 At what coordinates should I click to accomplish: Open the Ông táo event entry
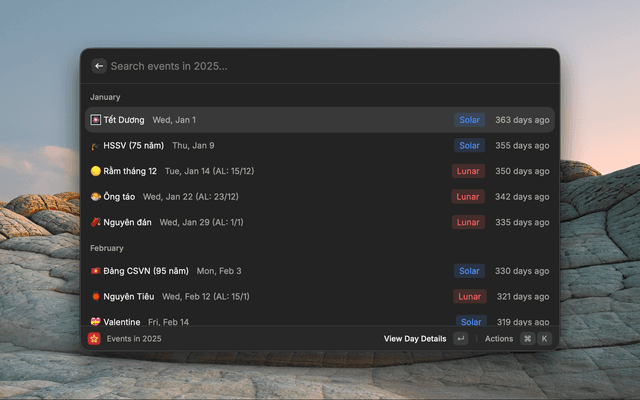coord(300,197)
